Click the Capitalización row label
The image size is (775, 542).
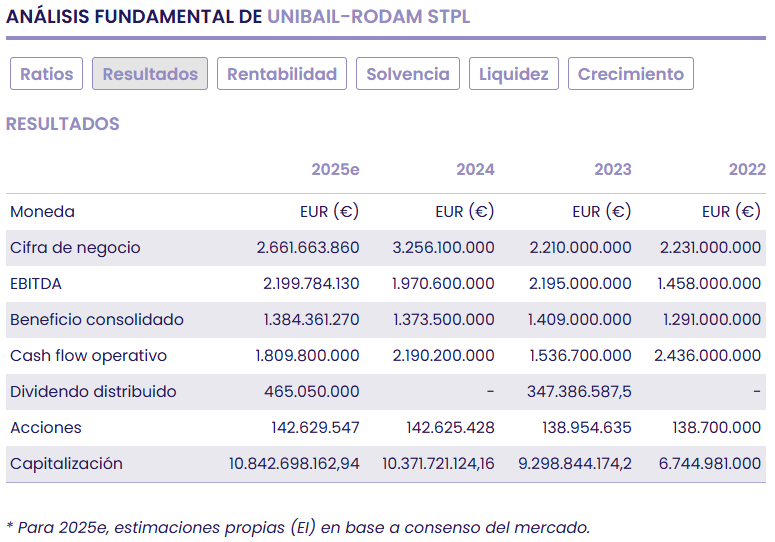point(66,464)
